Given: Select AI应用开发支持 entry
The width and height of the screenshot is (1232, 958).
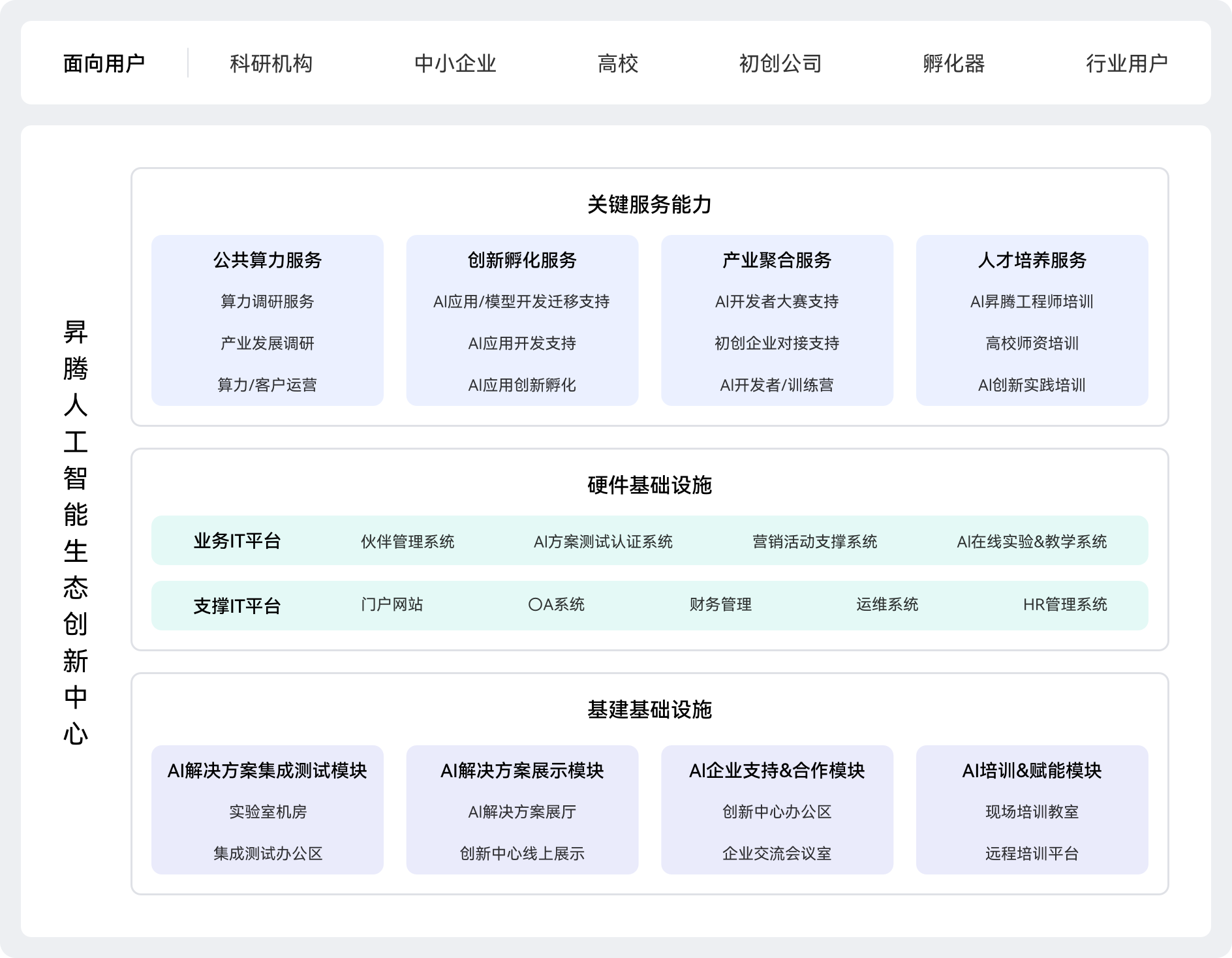Looking at the screenshot, I should (x=522, y=343).
